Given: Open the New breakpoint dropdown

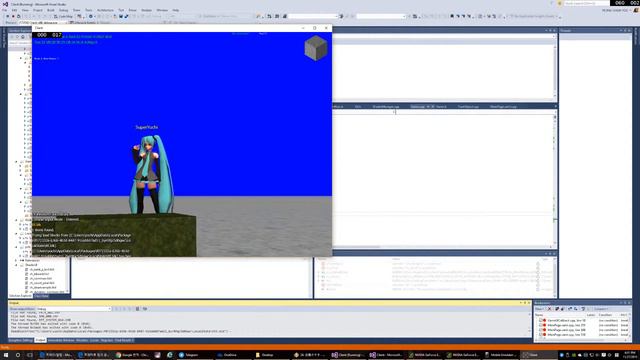Looking at the screenshot, I should (540, 309).
